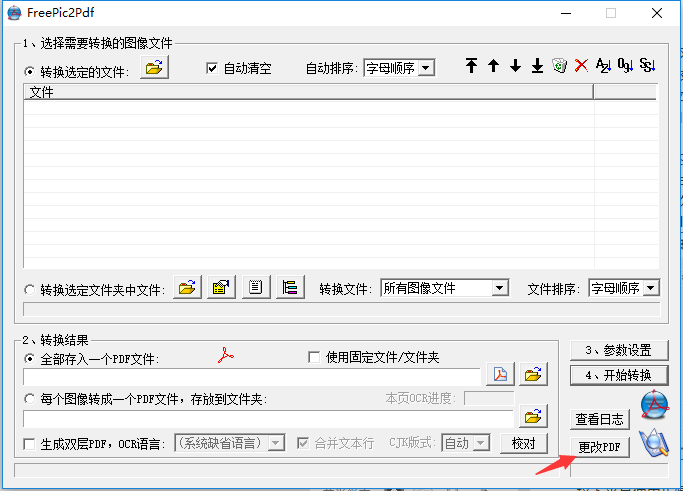Click the blue globe PDF logo icon
The width and height of the screenshot is (683, 491).
[x=655, y=405]
